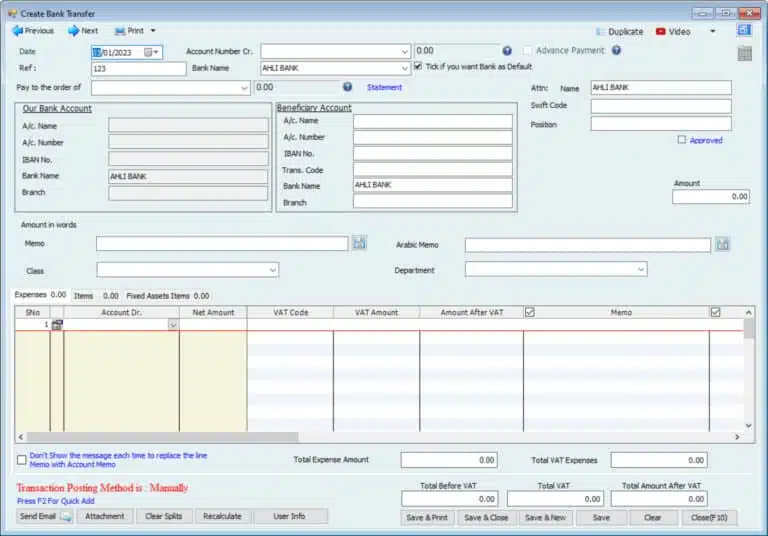The width and height of the screenshot is (768, 536).
Task: Expand the Department dropdown
Action: (641, 269)
